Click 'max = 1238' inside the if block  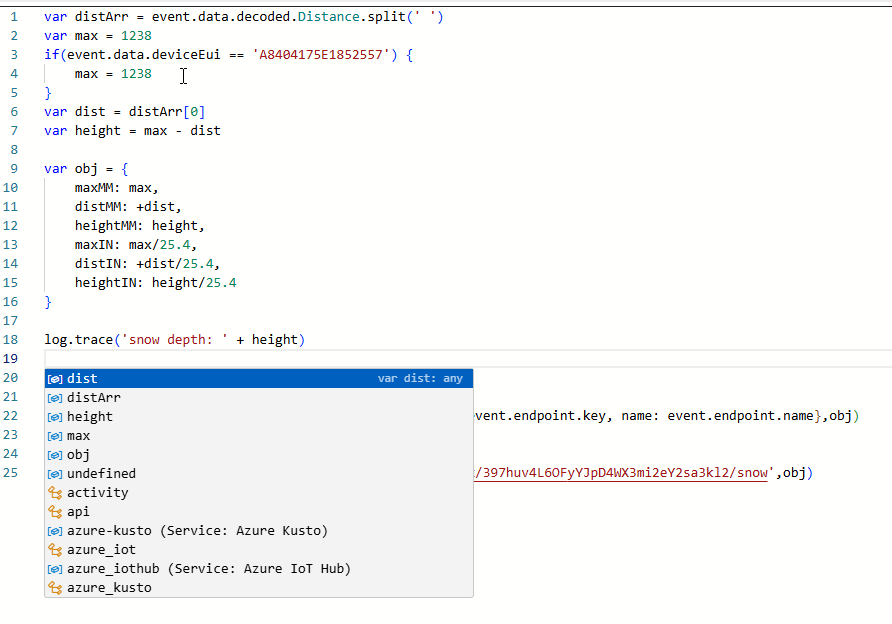(113, 74)
